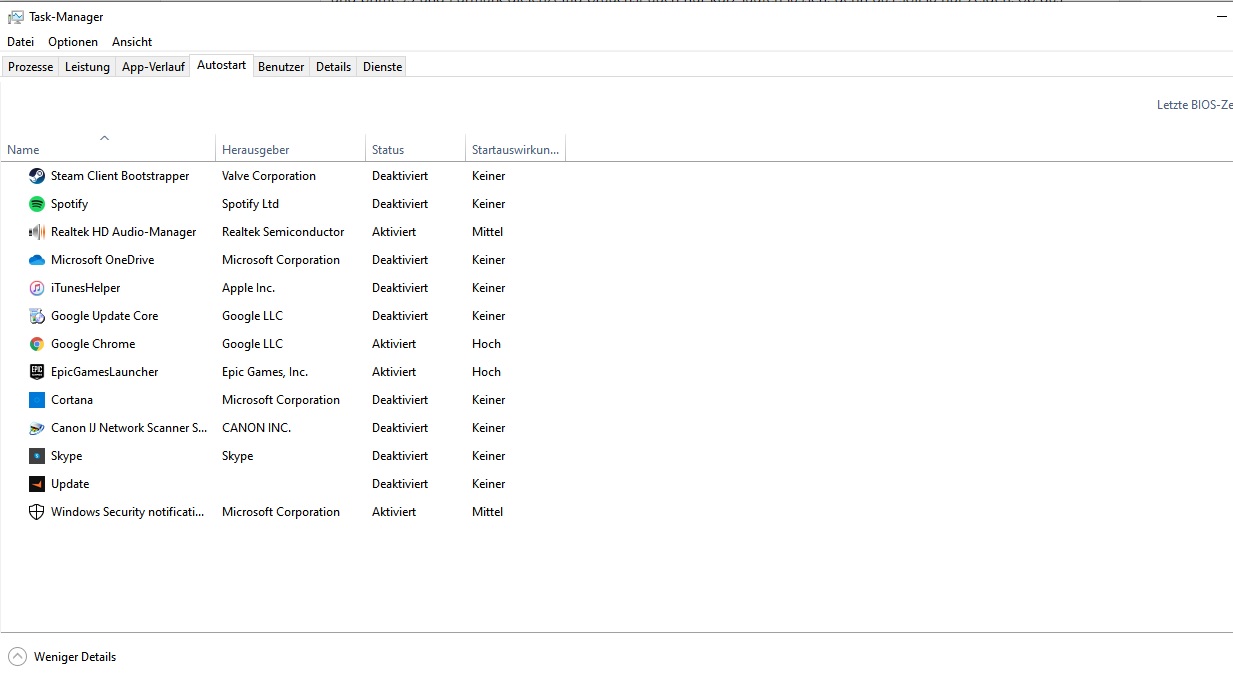Select the Microsoft OneDrive row name

[103, 260]
